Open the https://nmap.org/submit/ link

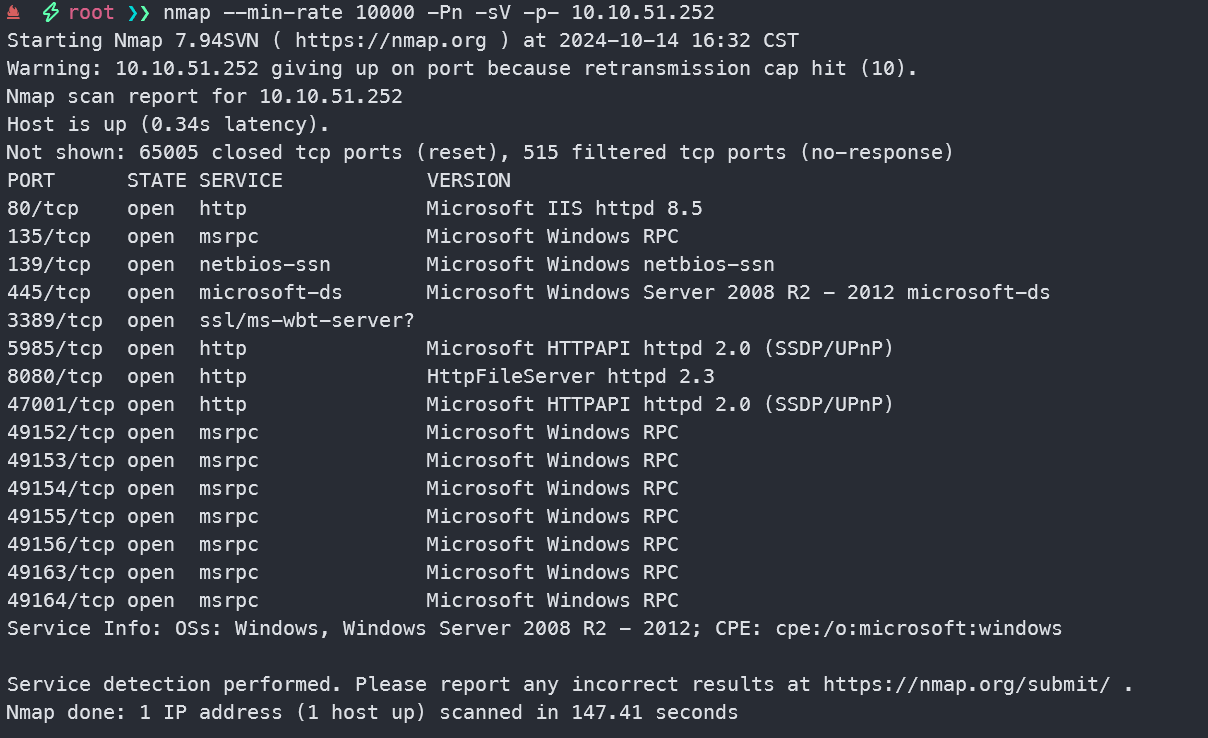pos(967,685)
